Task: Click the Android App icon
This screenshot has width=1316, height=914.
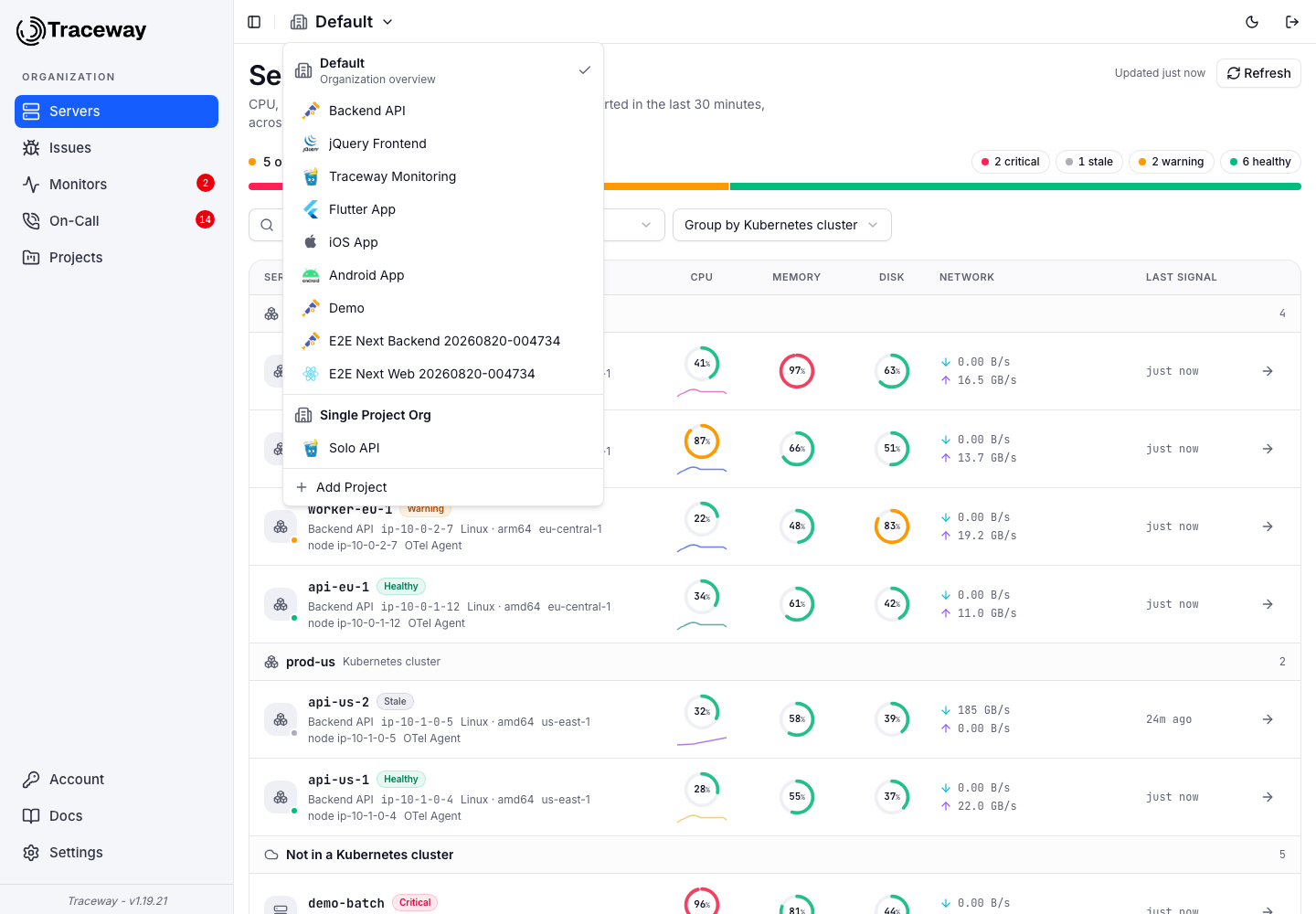Action: coord(311,275)
